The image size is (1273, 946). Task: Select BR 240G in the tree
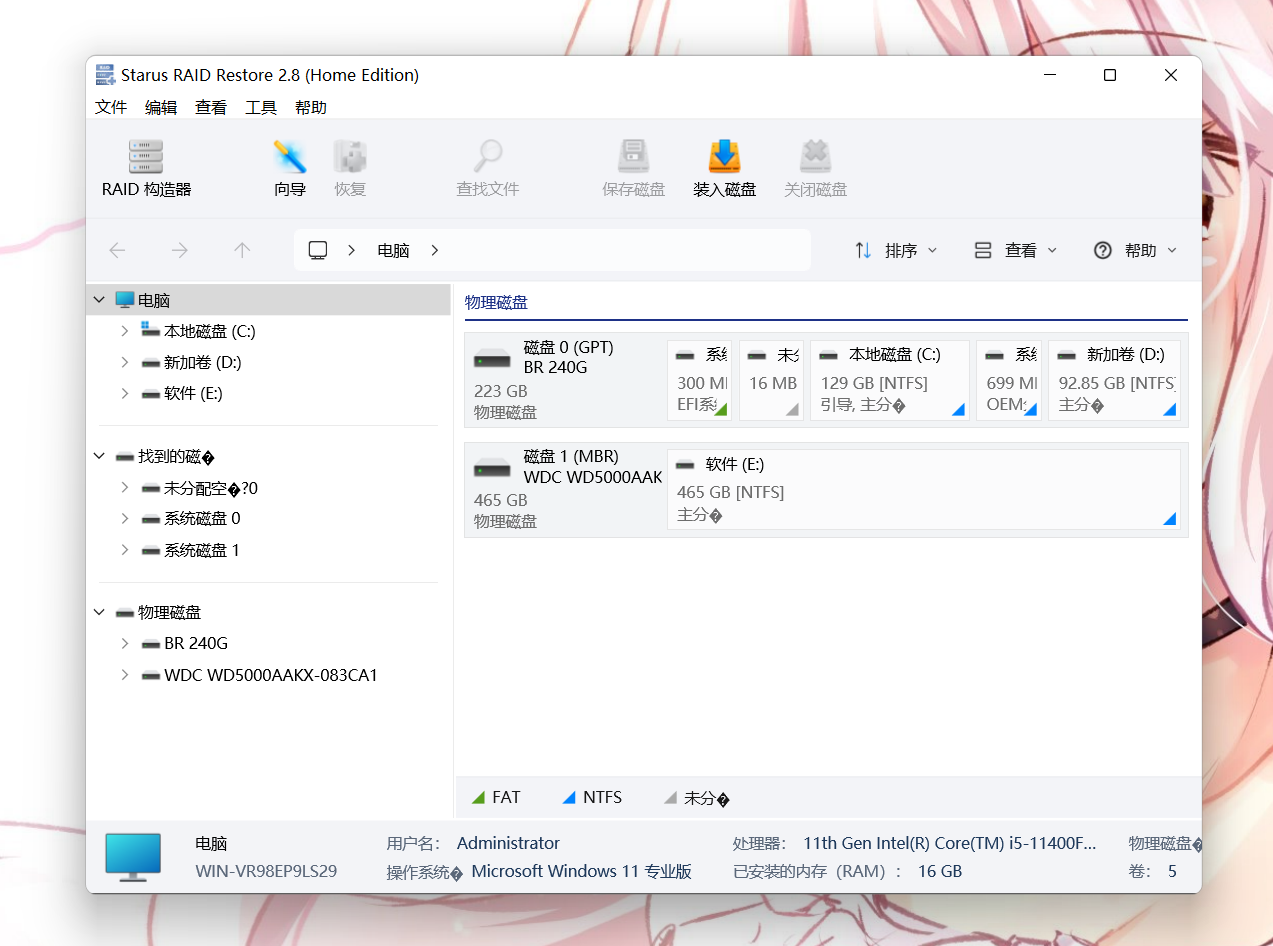point(196,643)
